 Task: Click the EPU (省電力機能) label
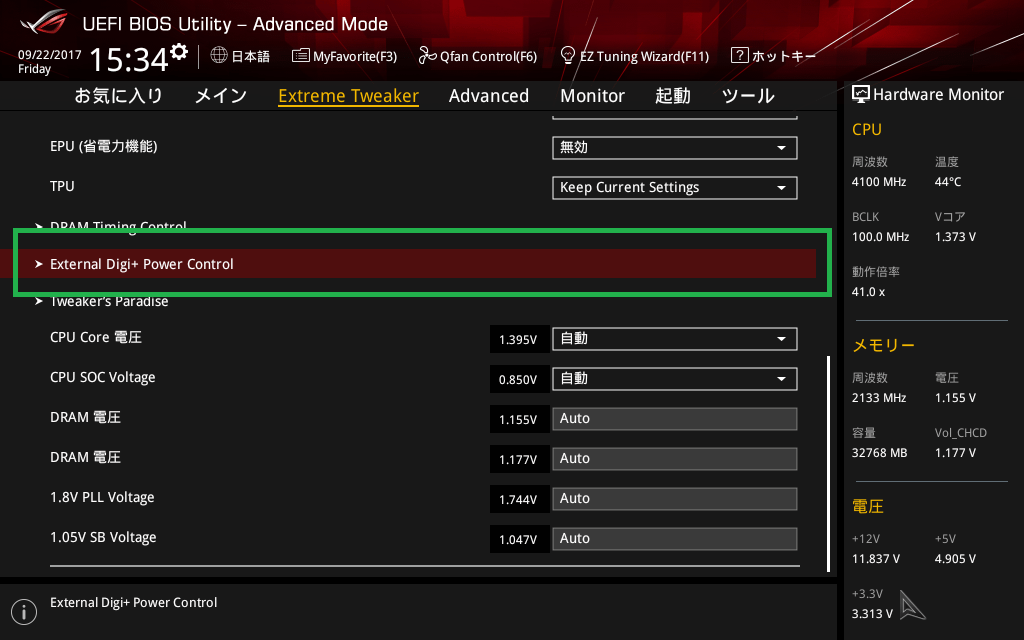click(x=104, y=146)
